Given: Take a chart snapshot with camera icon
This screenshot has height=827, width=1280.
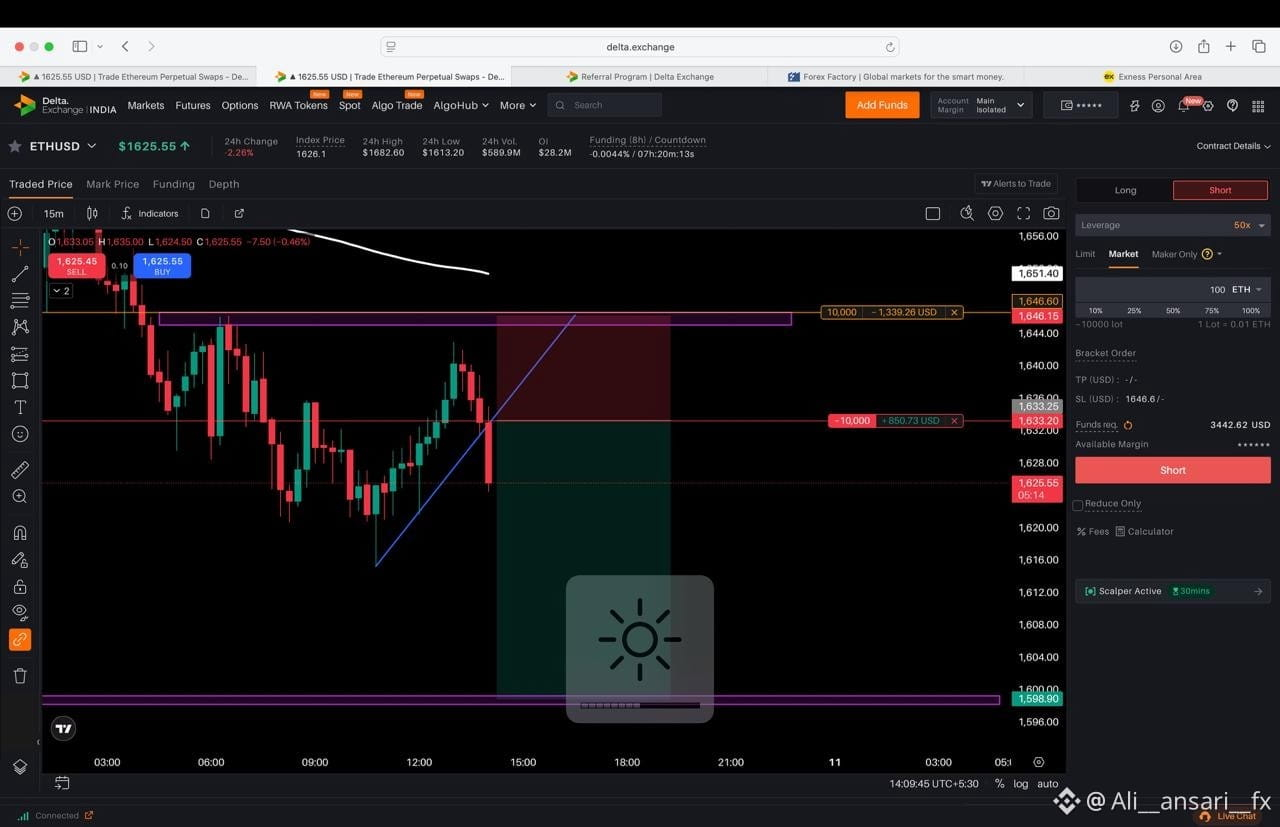Looking at the screenshot, I should point(1051,213).
